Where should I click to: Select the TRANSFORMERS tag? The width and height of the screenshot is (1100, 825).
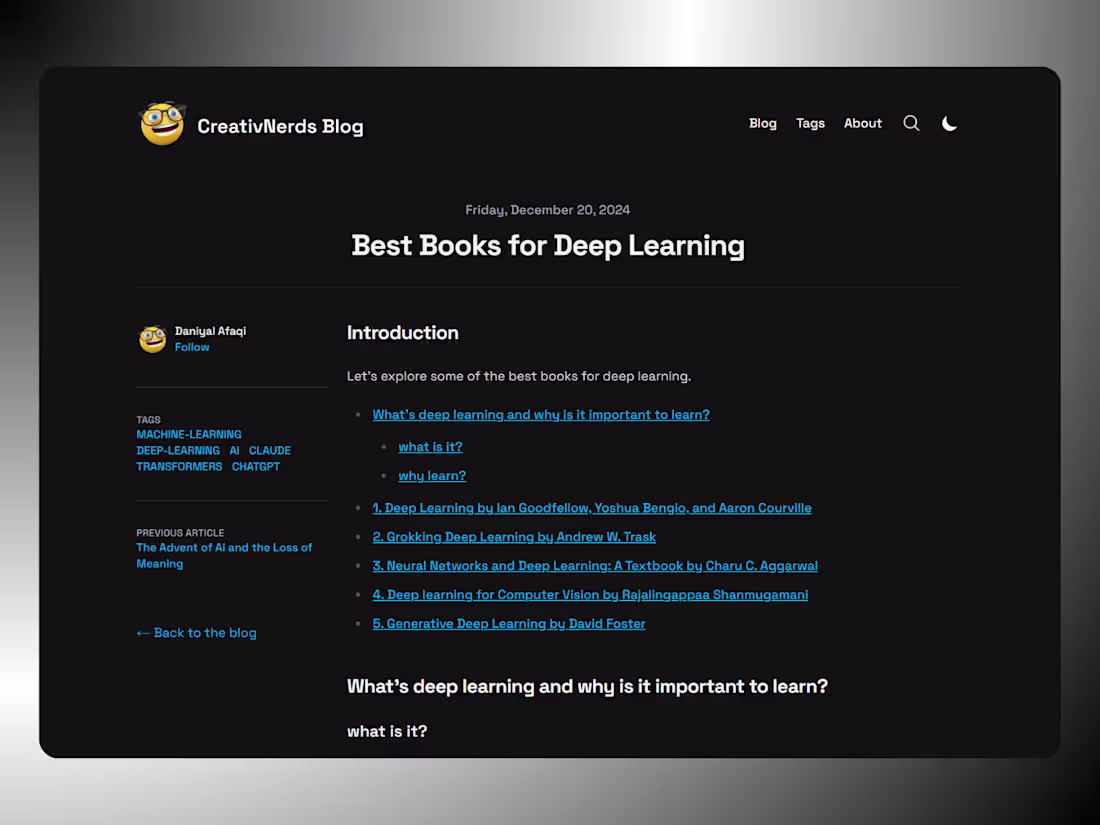click(179, 466)
